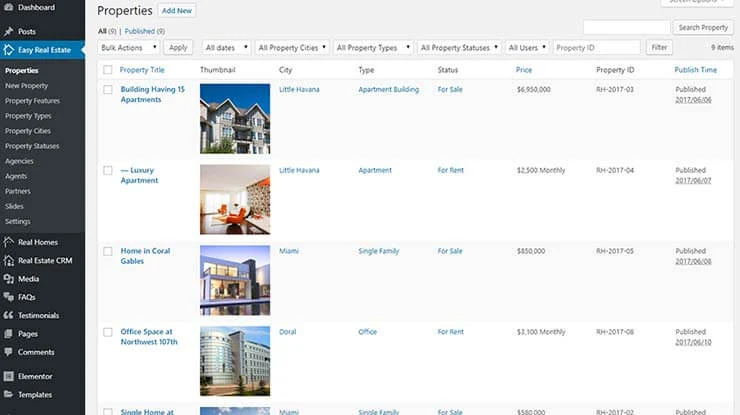Open Property Types submenu item
The height and width of the screenshot is (415, 740).
coord(28,116)
